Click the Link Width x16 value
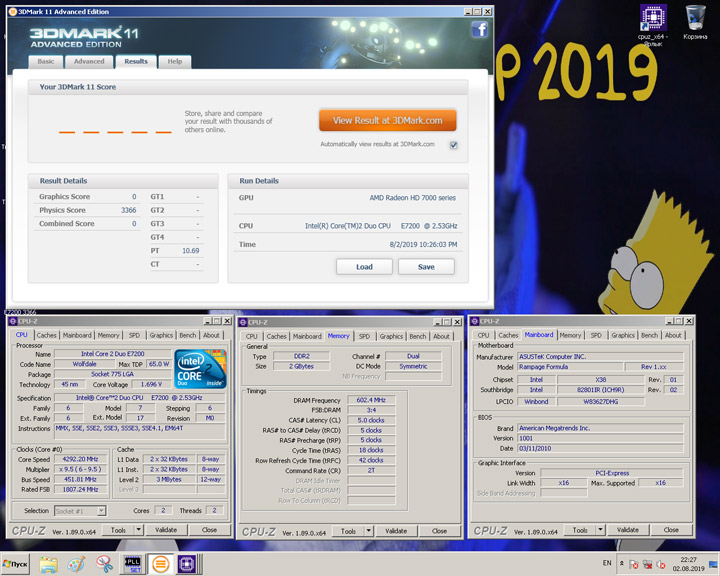 (x=564, y=483)
